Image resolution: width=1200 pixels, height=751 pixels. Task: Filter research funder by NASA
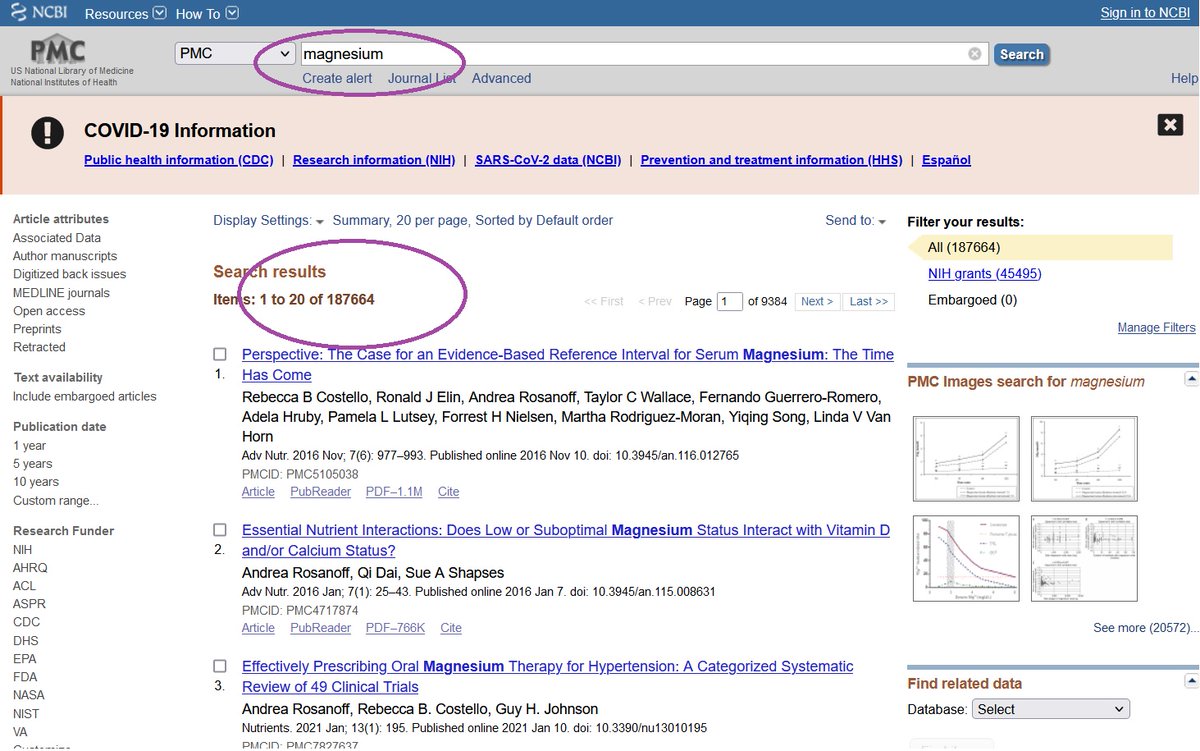(x=29, y=695)
